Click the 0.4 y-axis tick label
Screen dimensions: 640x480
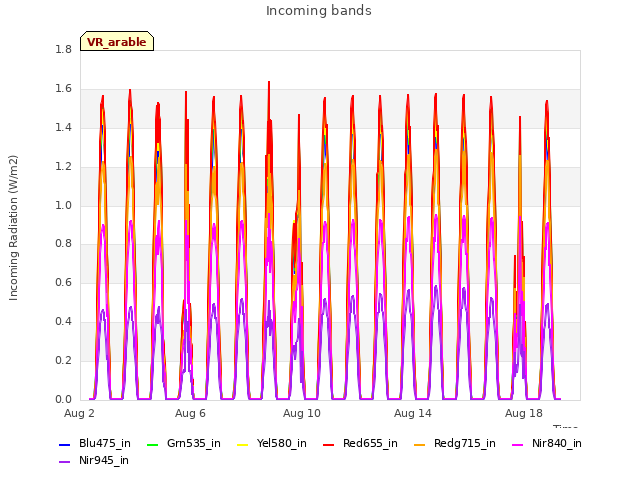(63, 322)
